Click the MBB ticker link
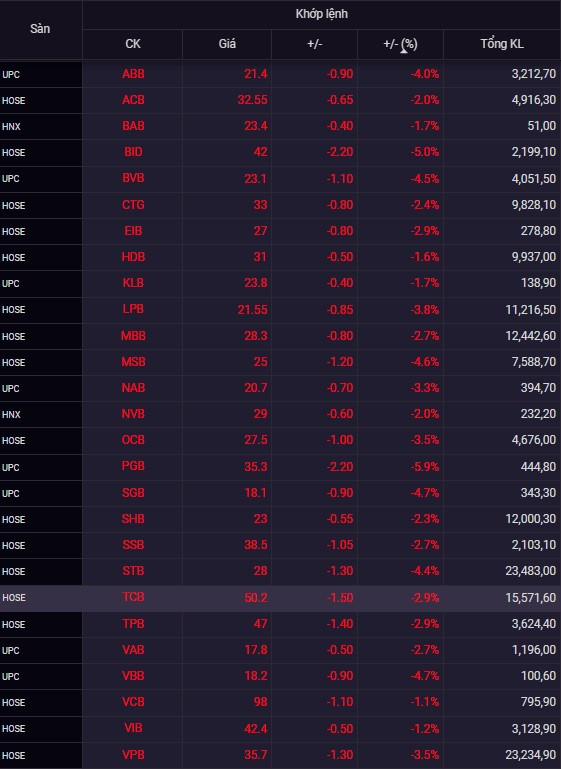 click(133, 336)
